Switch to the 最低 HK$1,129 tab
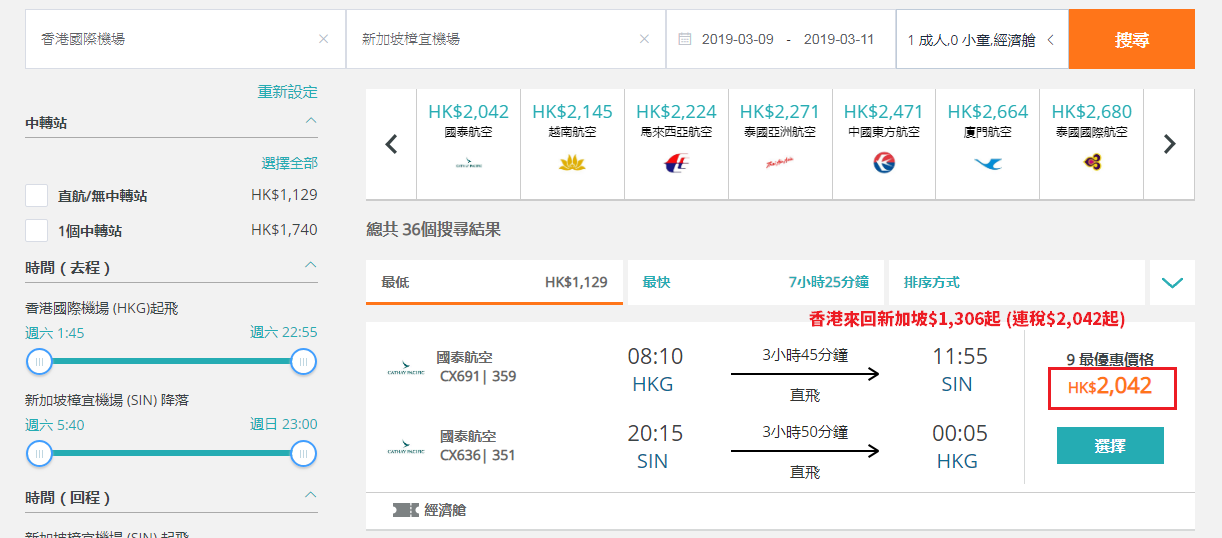 (x=494, y=282)
